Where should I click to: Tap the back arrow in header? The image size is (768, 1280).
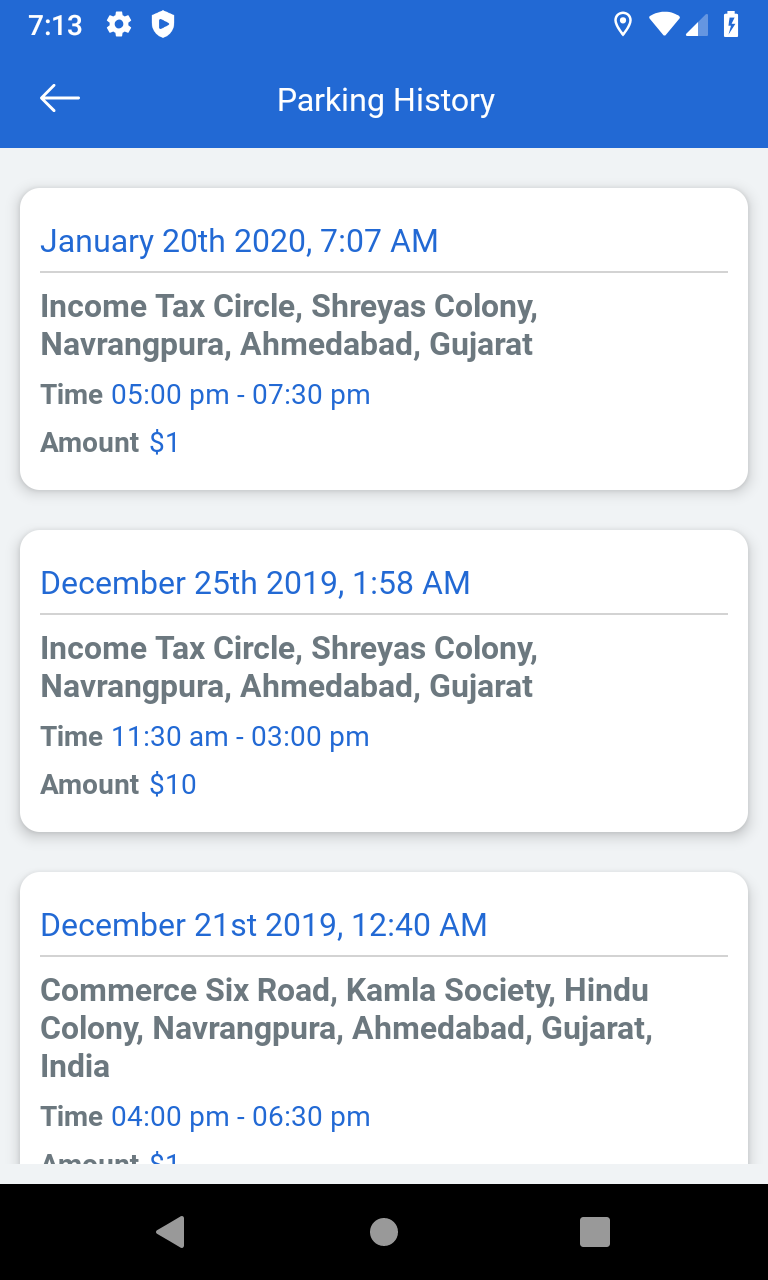click(59, 98)
